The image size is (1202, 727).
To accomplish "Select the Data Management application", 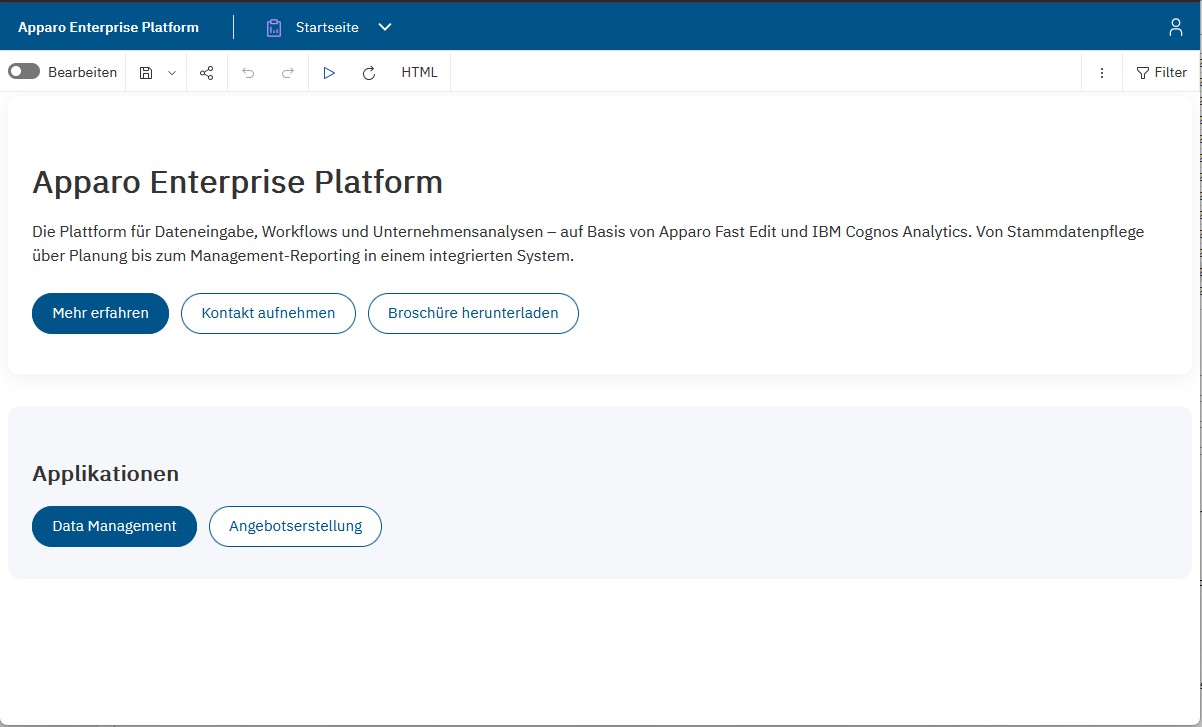I will pyautogui.click(x=114, y=526).
